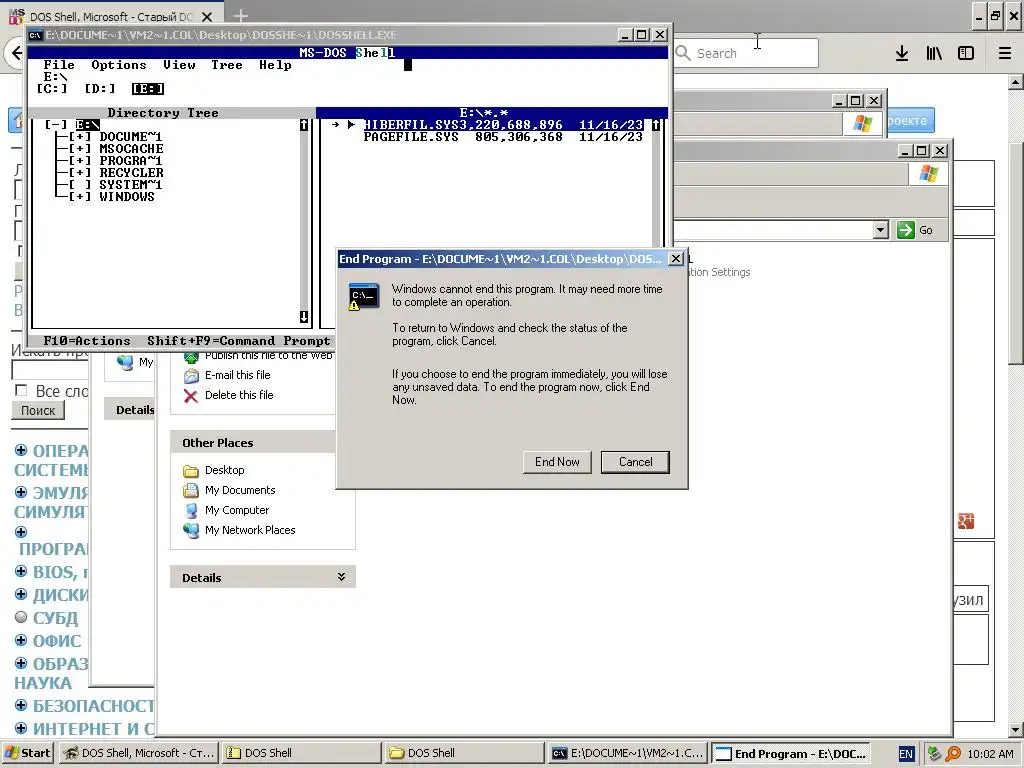1024x768 pixels.
Task: Expand the MSOCACHE directory
Action: tap(80, 149)
